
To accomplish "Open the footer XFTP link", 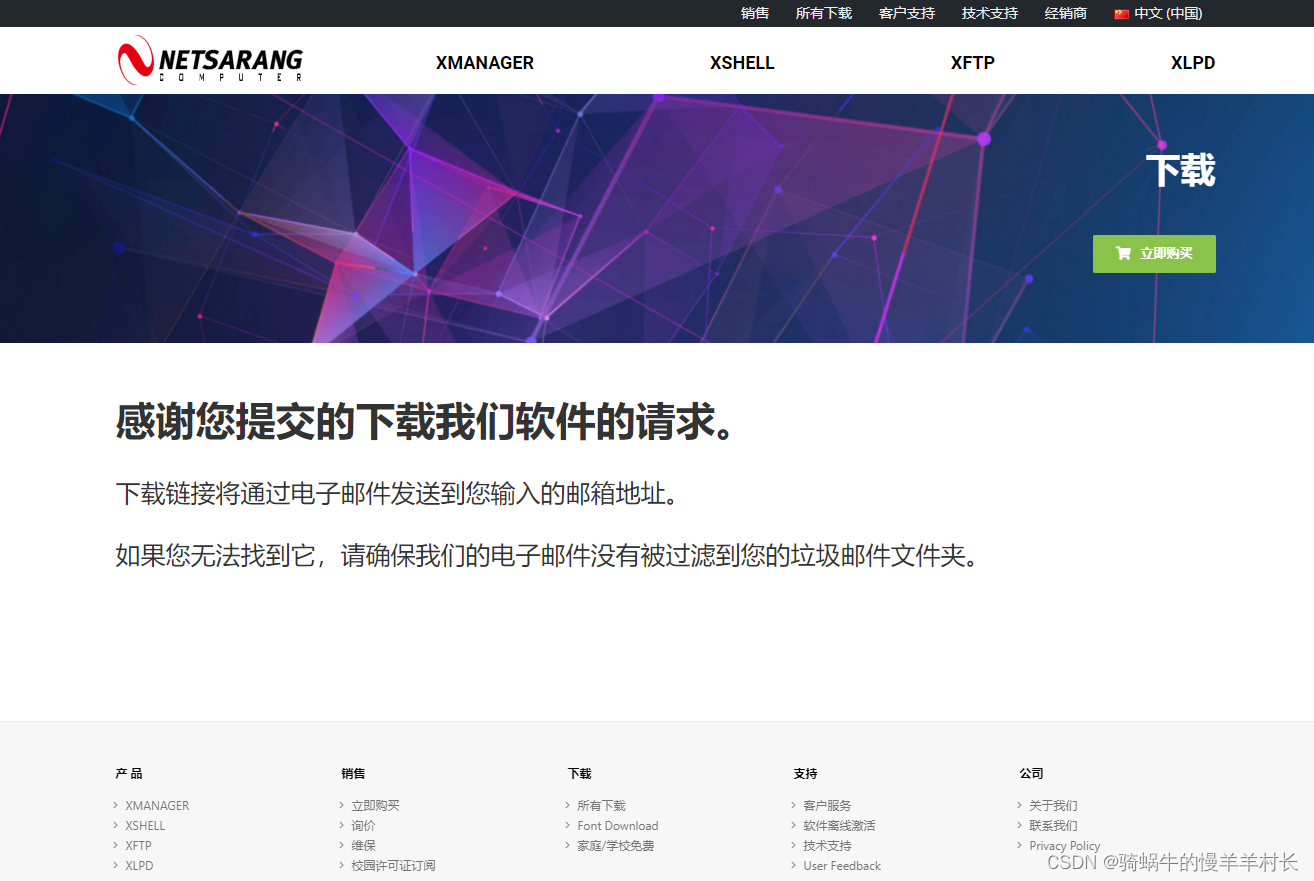I will 138,846.
